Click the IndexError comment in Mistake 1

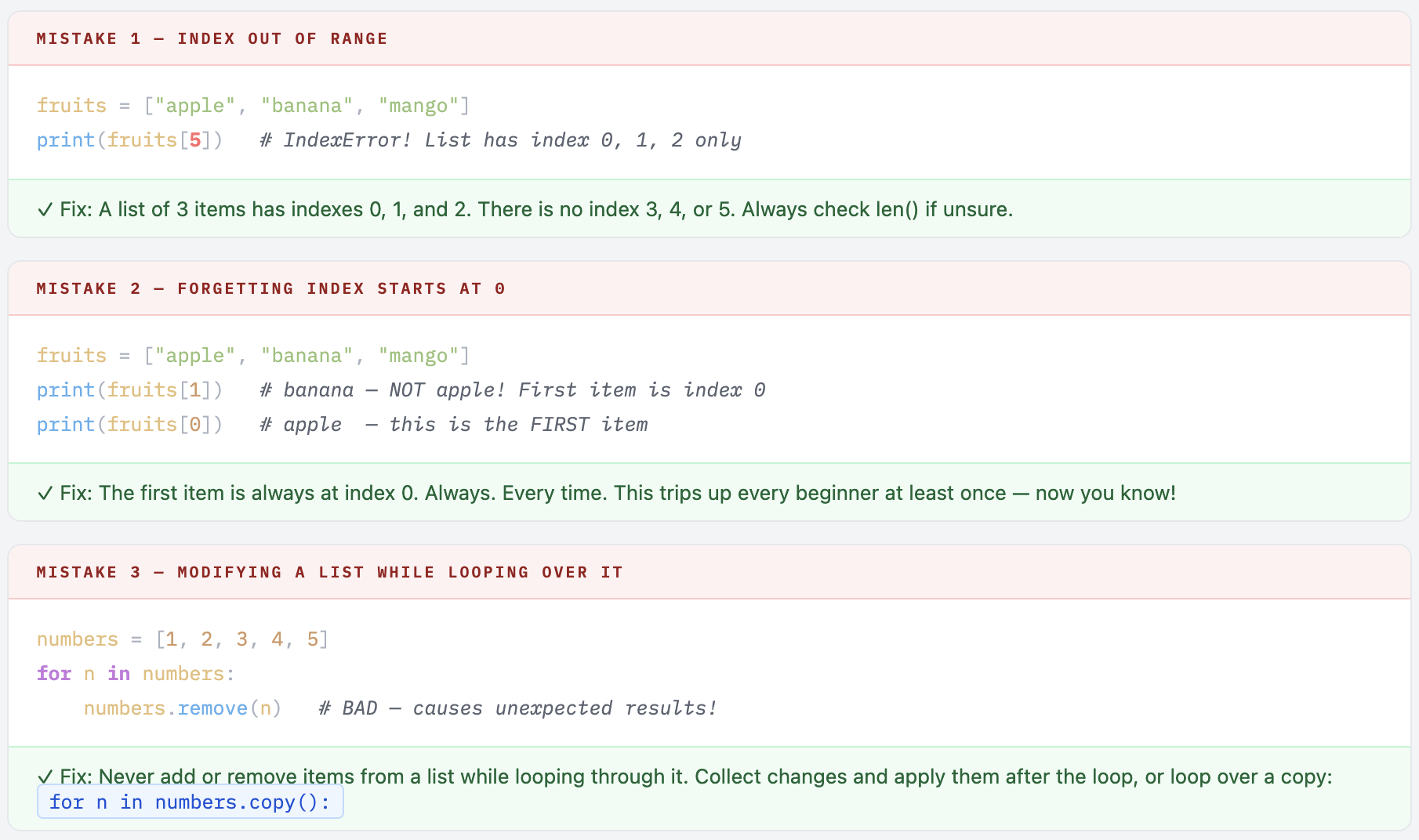pyautogui.click(x=500, y=140)
